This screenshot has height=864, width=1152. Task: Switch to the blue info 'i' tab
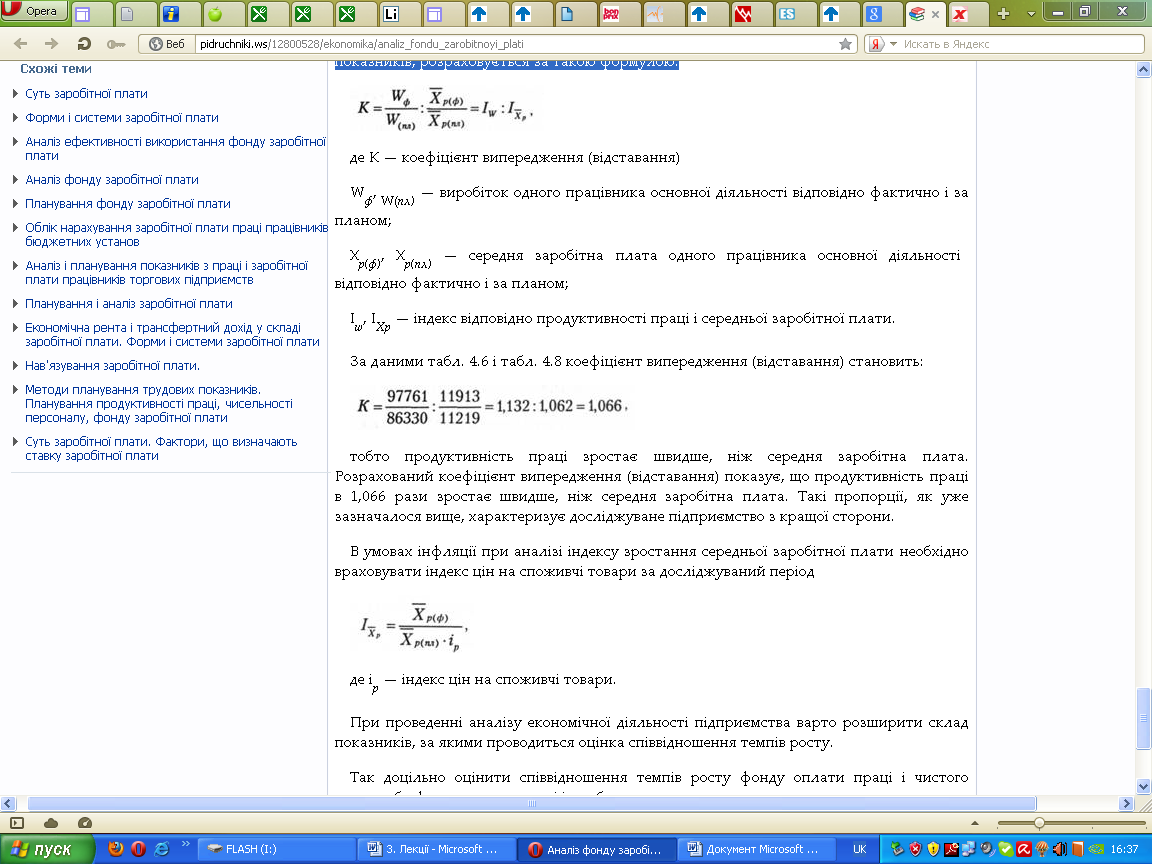(170, 13)
